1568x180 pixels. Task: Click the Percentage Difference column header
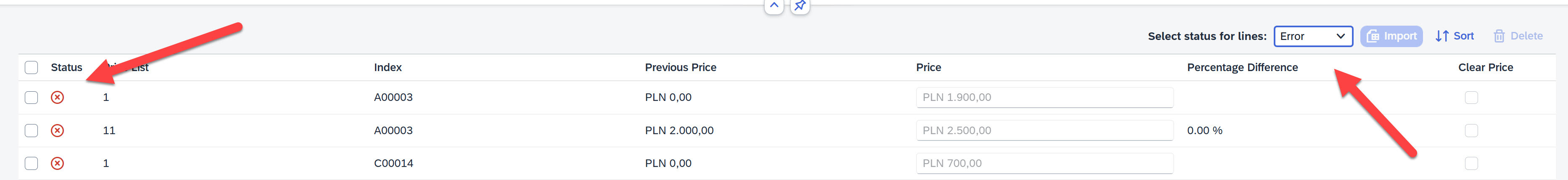[x=1242, y=67]
